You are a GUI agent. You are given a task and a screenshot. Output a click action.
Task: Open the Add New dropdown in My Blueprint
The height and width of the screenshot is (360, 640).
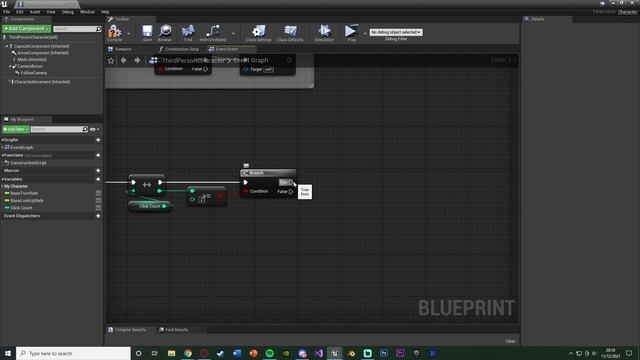click(16, 129)
